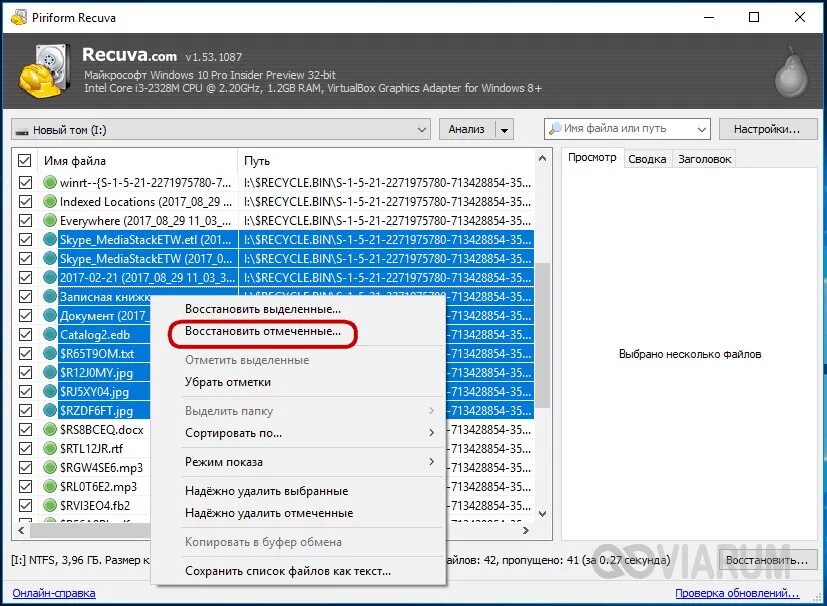827x606 pixels.
Task: Select the Документ (2017 file row
Action: [x=103, y=315]
